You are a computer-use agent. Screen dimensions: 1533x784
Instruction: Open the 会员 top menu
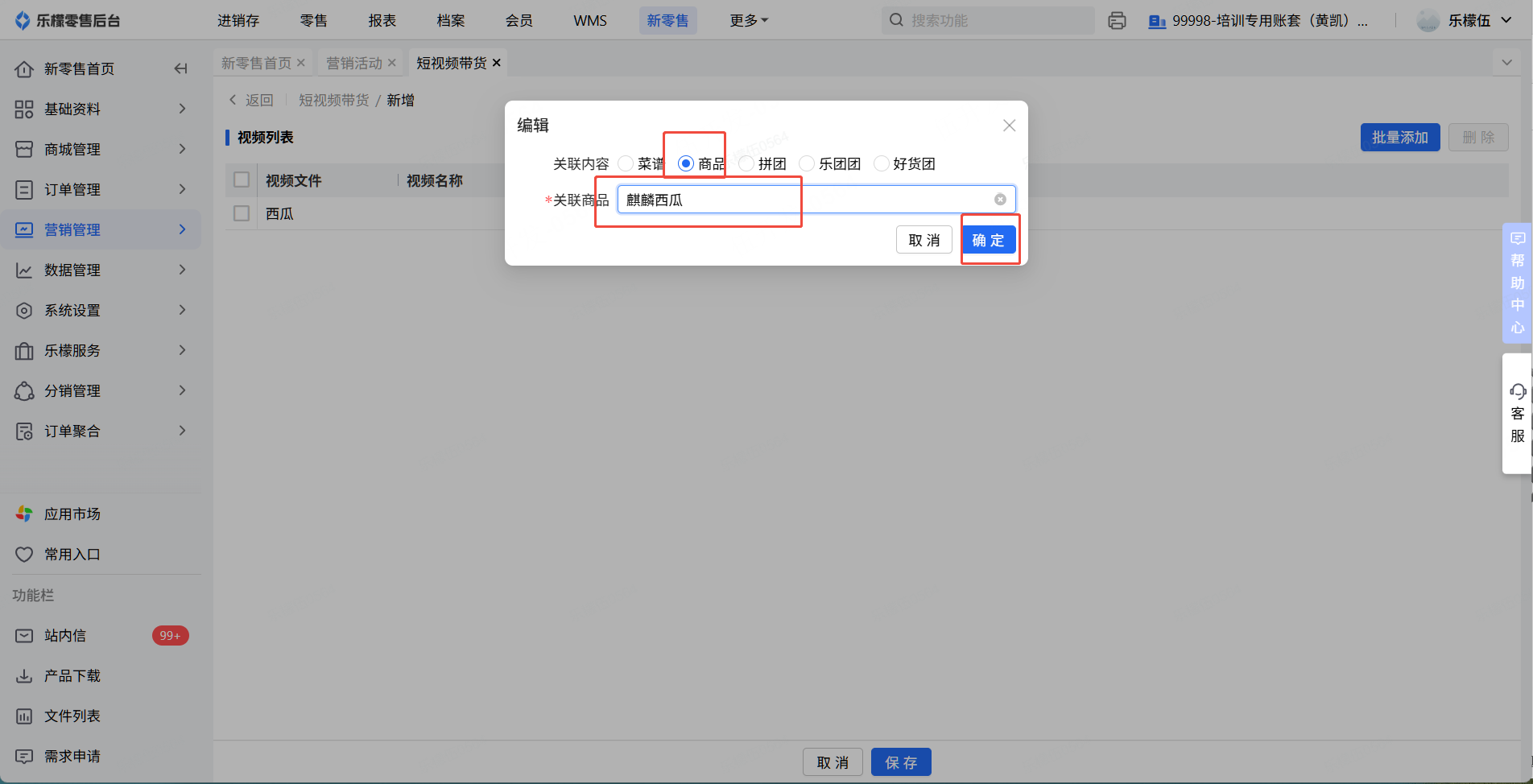click(x=519, y=20)
